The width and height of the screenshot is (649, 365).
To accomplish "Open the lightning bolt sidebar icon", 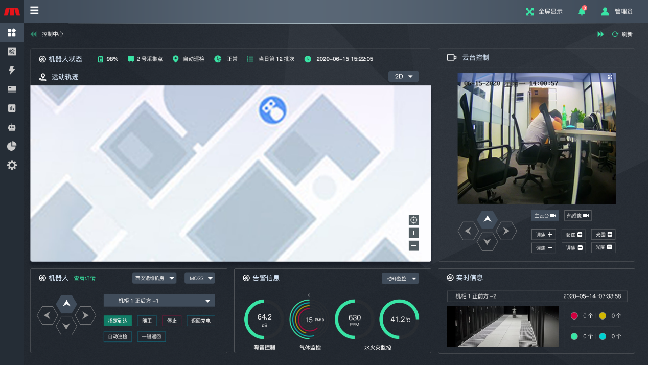I will point(12,70).
